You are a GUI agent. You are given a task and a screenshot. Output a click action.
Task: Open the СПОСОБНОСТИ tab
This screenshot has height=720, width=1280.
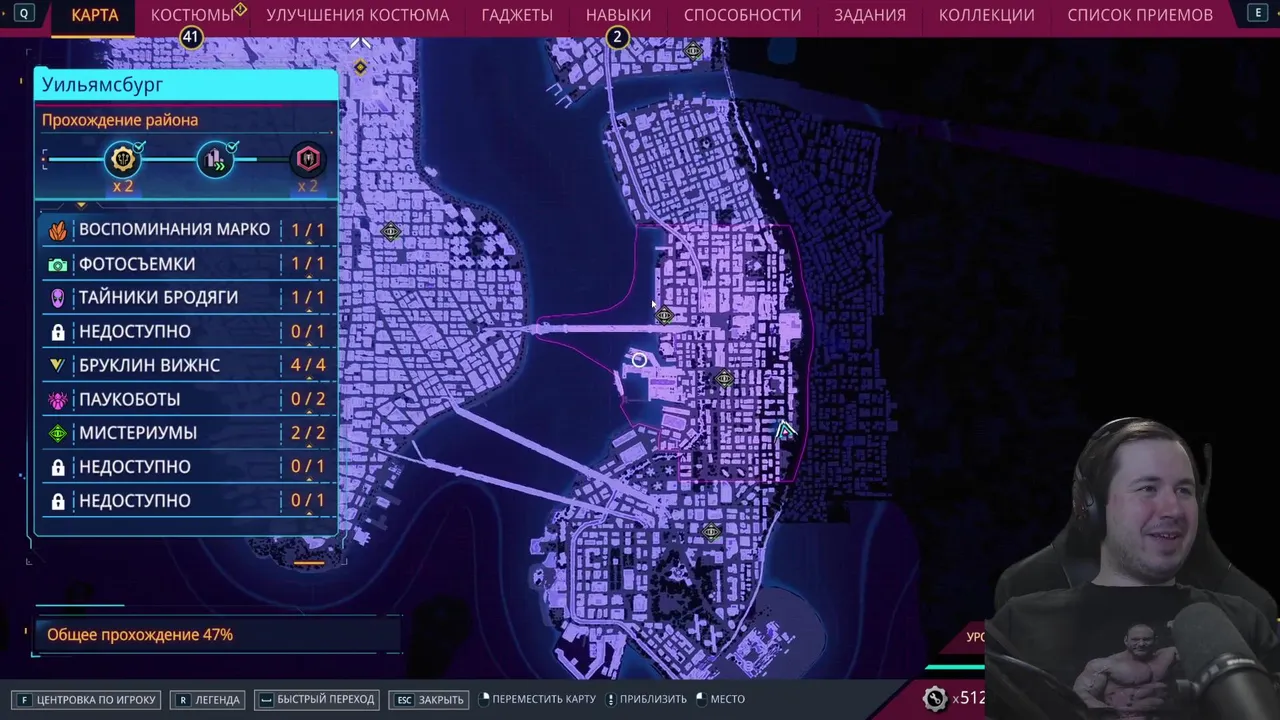point(742,15)
